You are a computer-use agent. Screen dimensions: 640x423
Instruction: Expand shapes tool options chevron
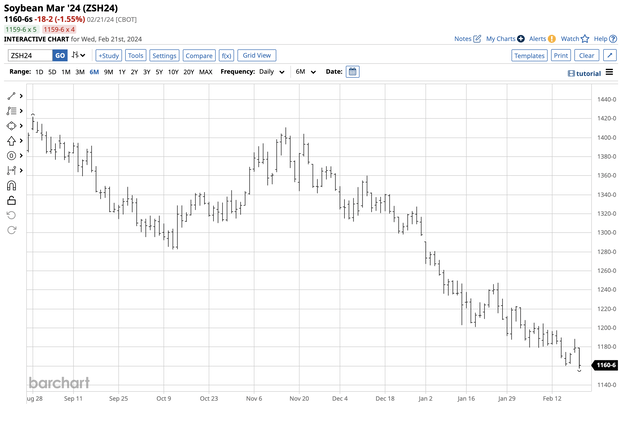(21, 126)
